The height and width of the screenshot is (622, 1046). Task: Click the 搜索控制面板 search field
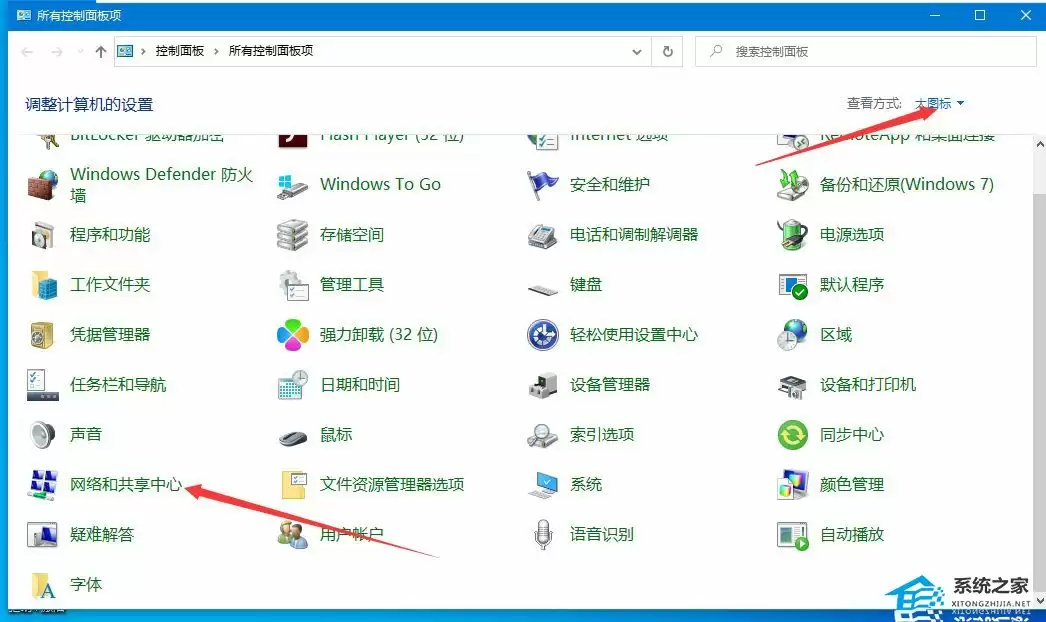pyautogui.click(x=870, y=51)
